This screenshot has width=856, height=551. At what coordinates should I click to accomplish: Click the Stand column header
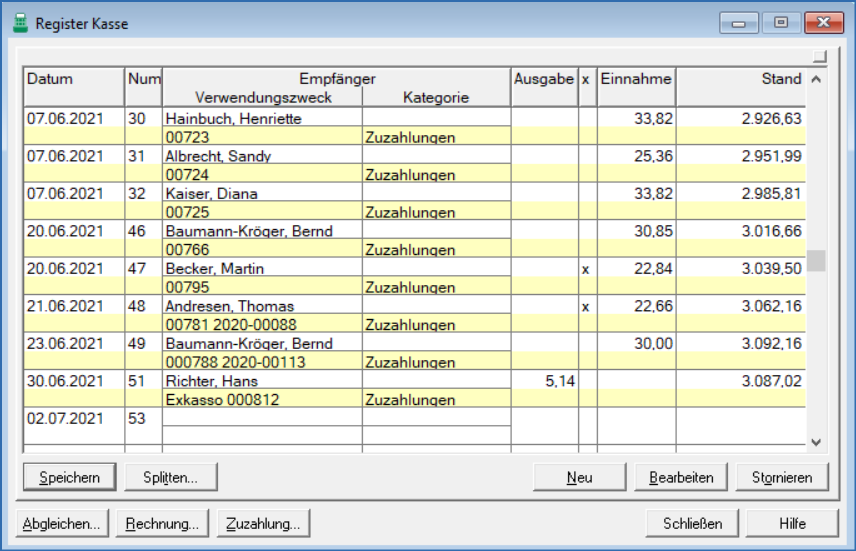[741, 87]
